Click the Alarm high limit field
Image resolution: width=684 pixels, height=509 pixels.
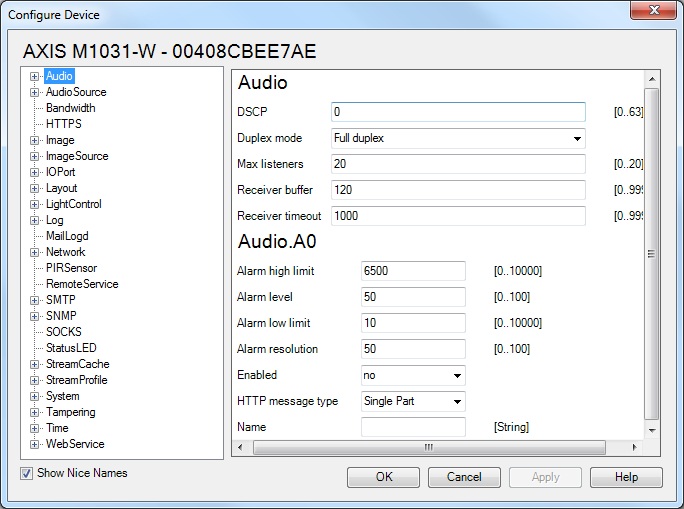(413, 271)
